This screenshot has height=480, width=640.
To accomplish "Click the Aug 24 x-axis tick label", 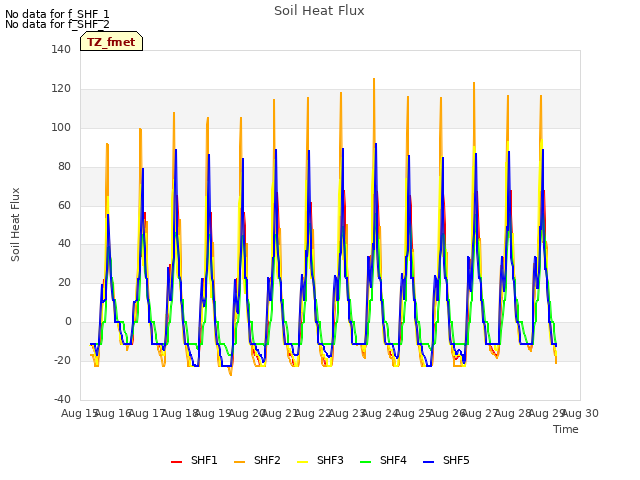I will [x=380, y=413].
